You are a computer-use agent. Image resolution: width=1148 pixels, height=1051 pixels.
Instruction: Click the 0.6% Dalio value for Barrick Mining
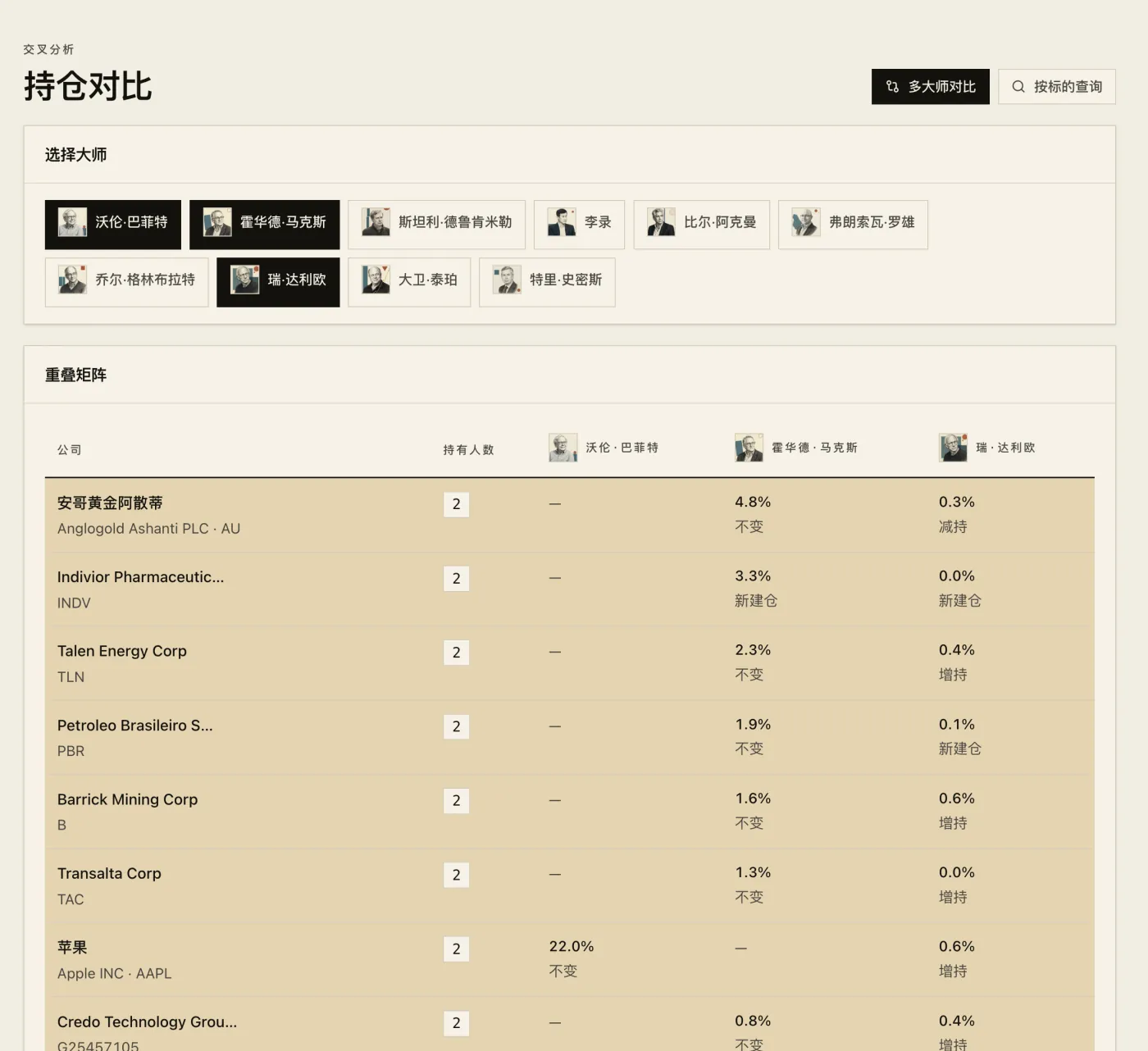pyautogui.click(x=957, y=798)
